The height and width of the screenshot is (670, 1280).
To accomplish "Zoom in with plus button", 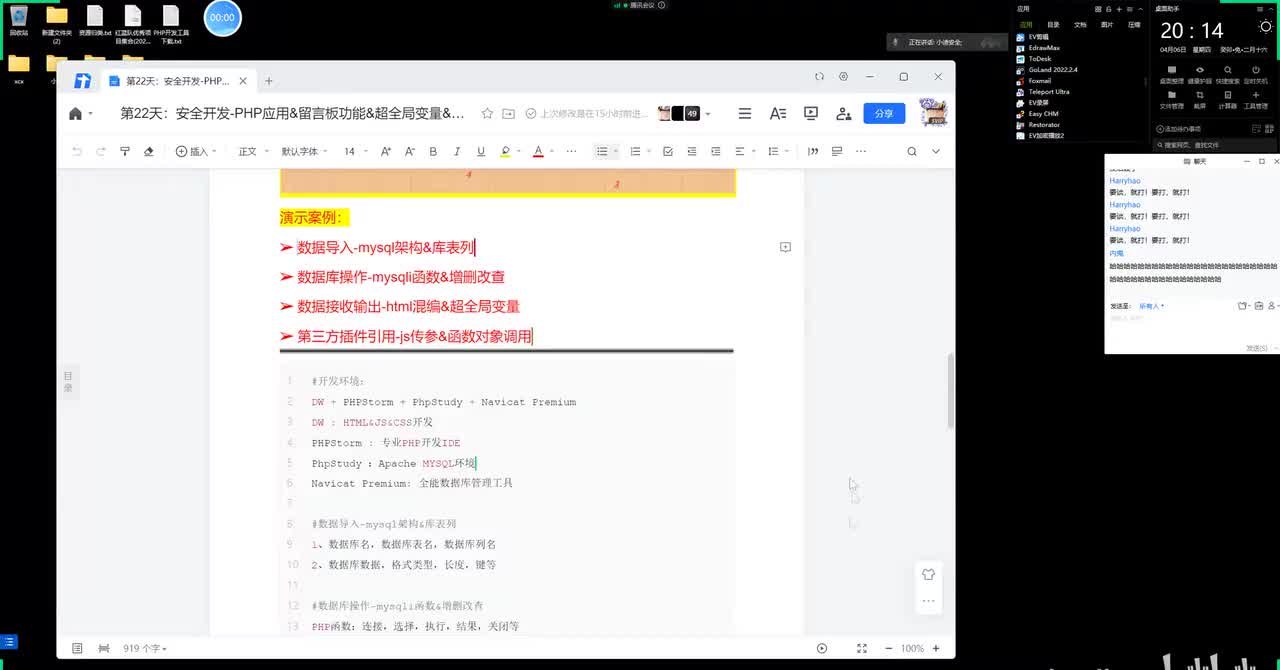I will [936, 648].
